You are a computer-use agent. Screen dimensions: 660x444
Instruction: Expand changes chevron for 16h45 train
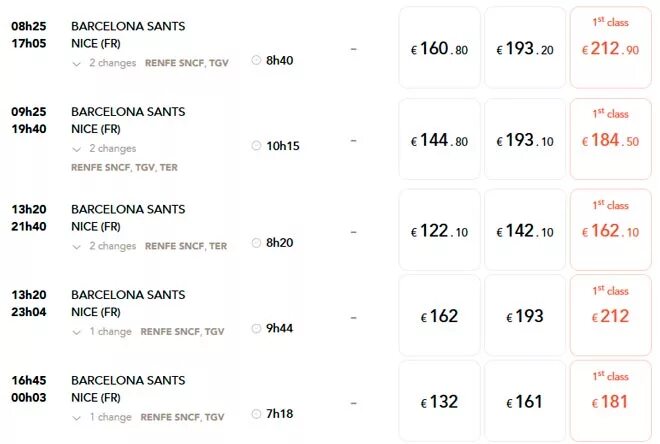[76, 418]
